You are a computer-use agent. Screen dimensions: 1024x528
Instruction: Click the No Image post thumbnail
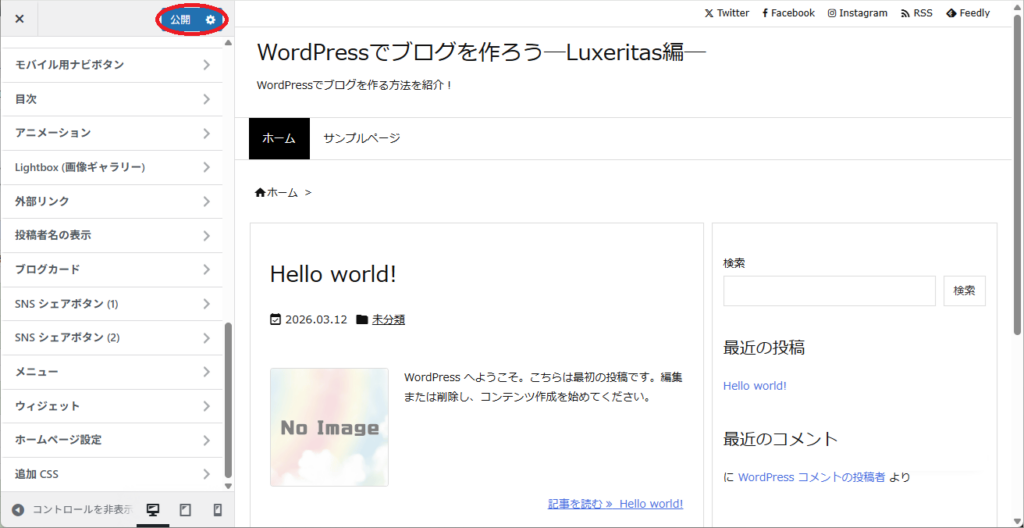pos(329,427)
